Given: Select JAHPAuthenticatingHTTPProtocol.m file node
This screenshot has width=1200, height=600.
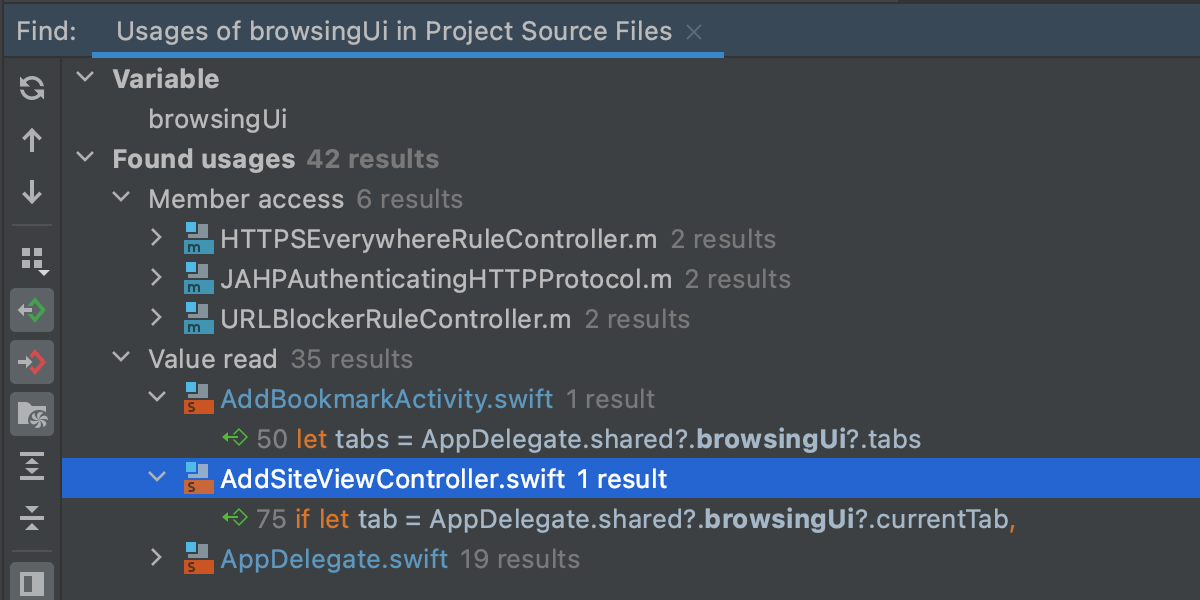Looking at the screenshot, I should tap(446, 279).
